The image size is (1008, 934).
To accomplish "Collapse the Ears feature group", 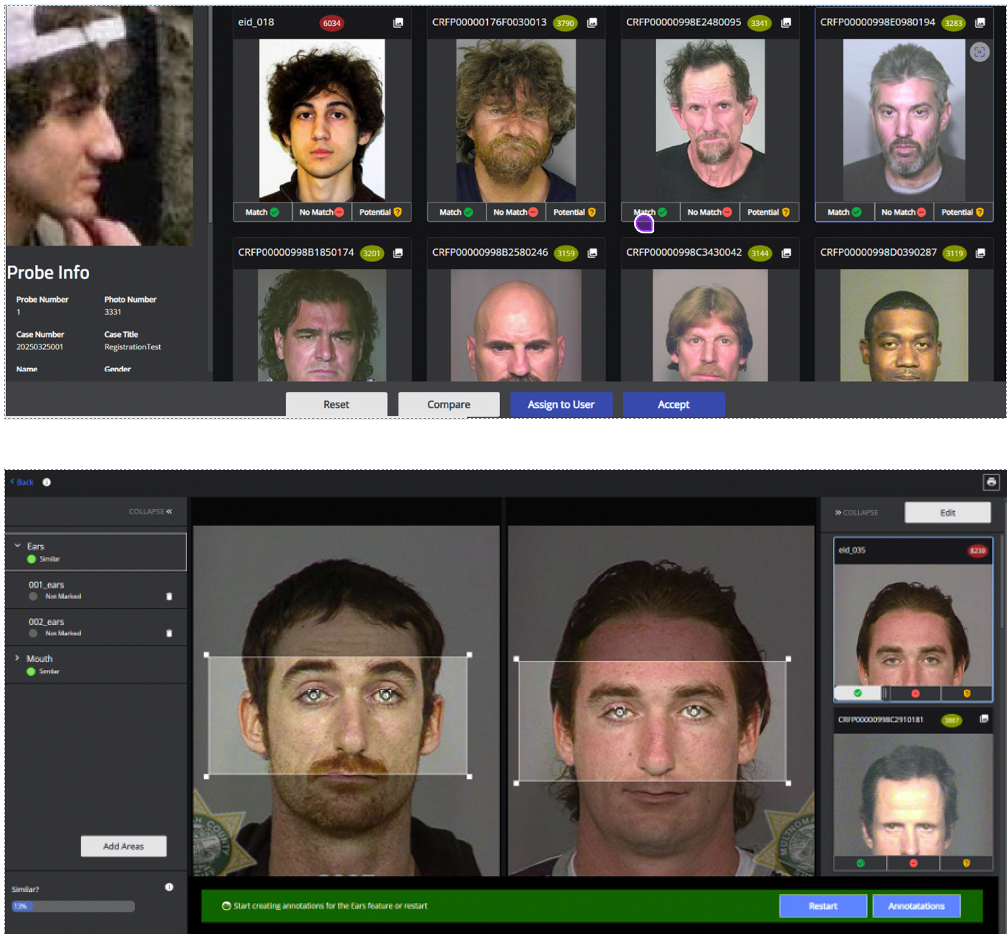I will [18, 547].
